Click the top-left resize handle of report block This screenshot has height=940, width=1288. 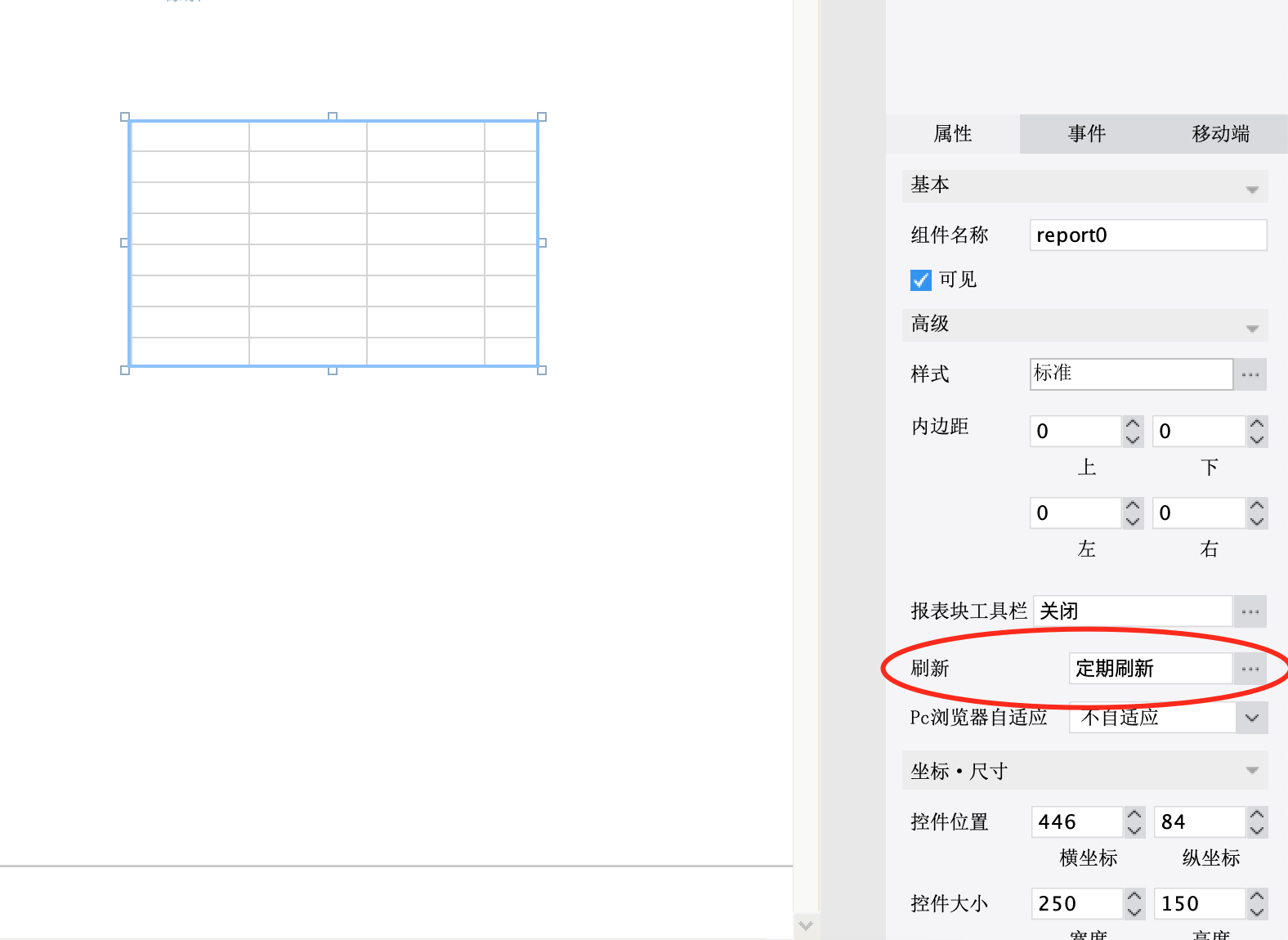click(125, 117)
